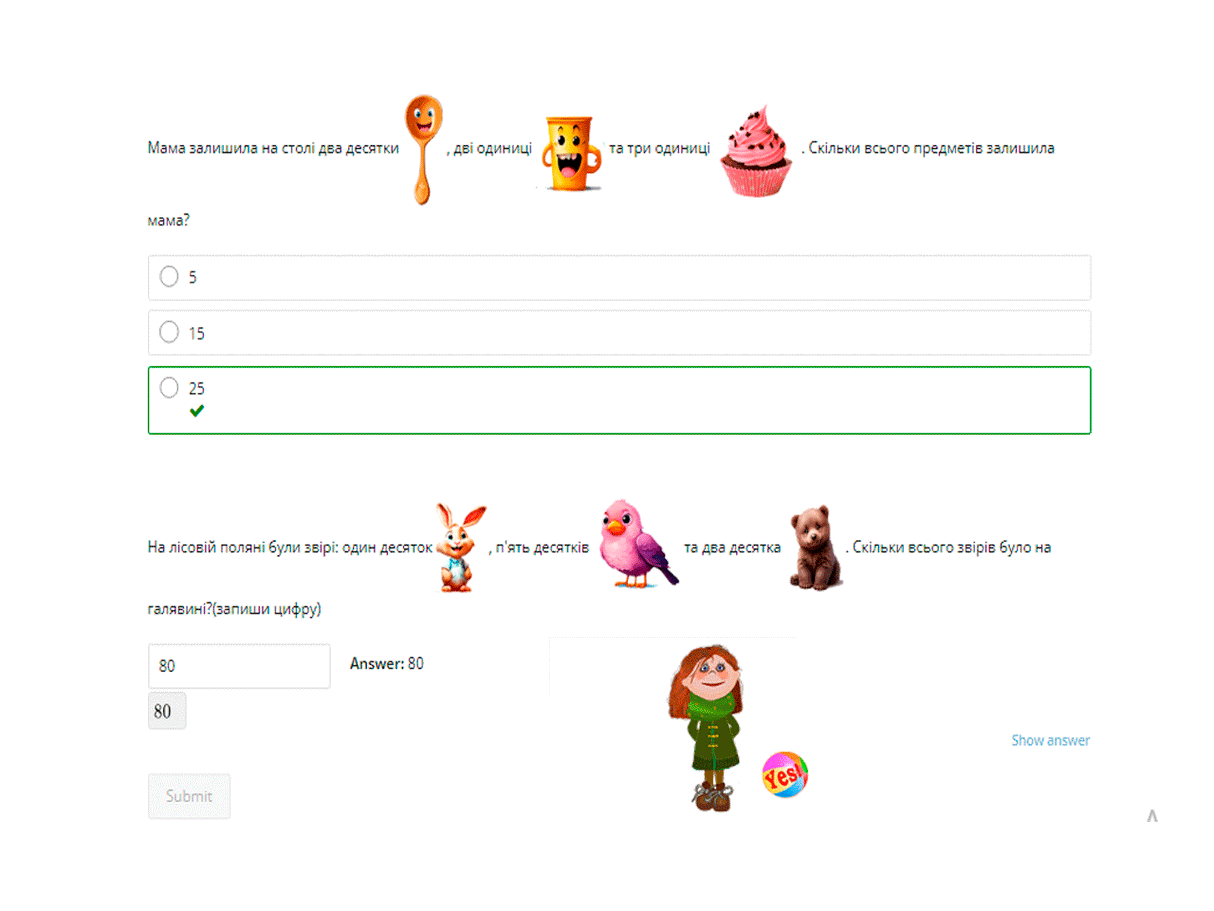Image resolution: width=1214 pixels, height=911 pixels.
Task: Click the smiling orange spoon image
Action: tap(423, 149)
